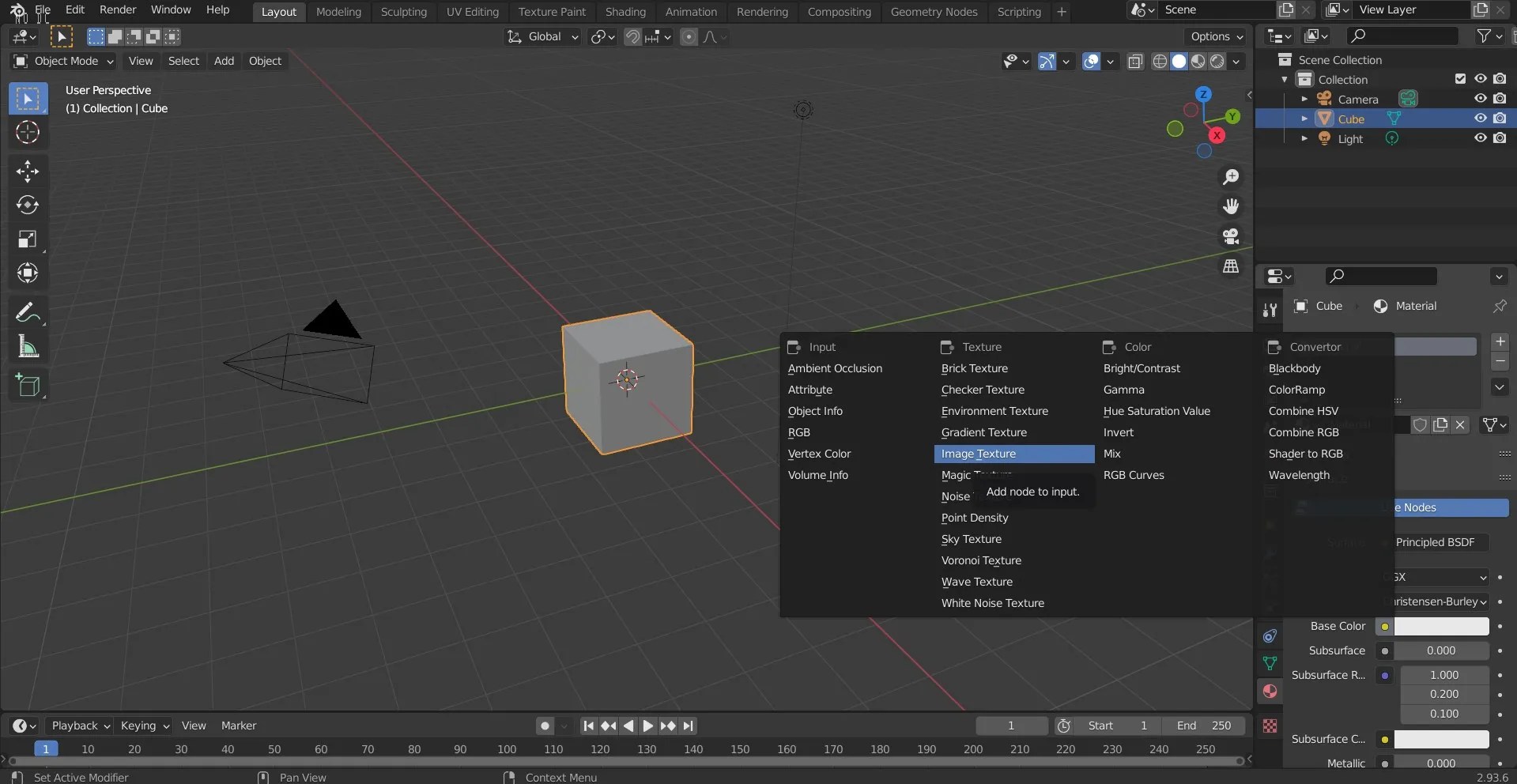Select the Add Cube tool
Screen dimensions: 1517x784
click(28, 386)
